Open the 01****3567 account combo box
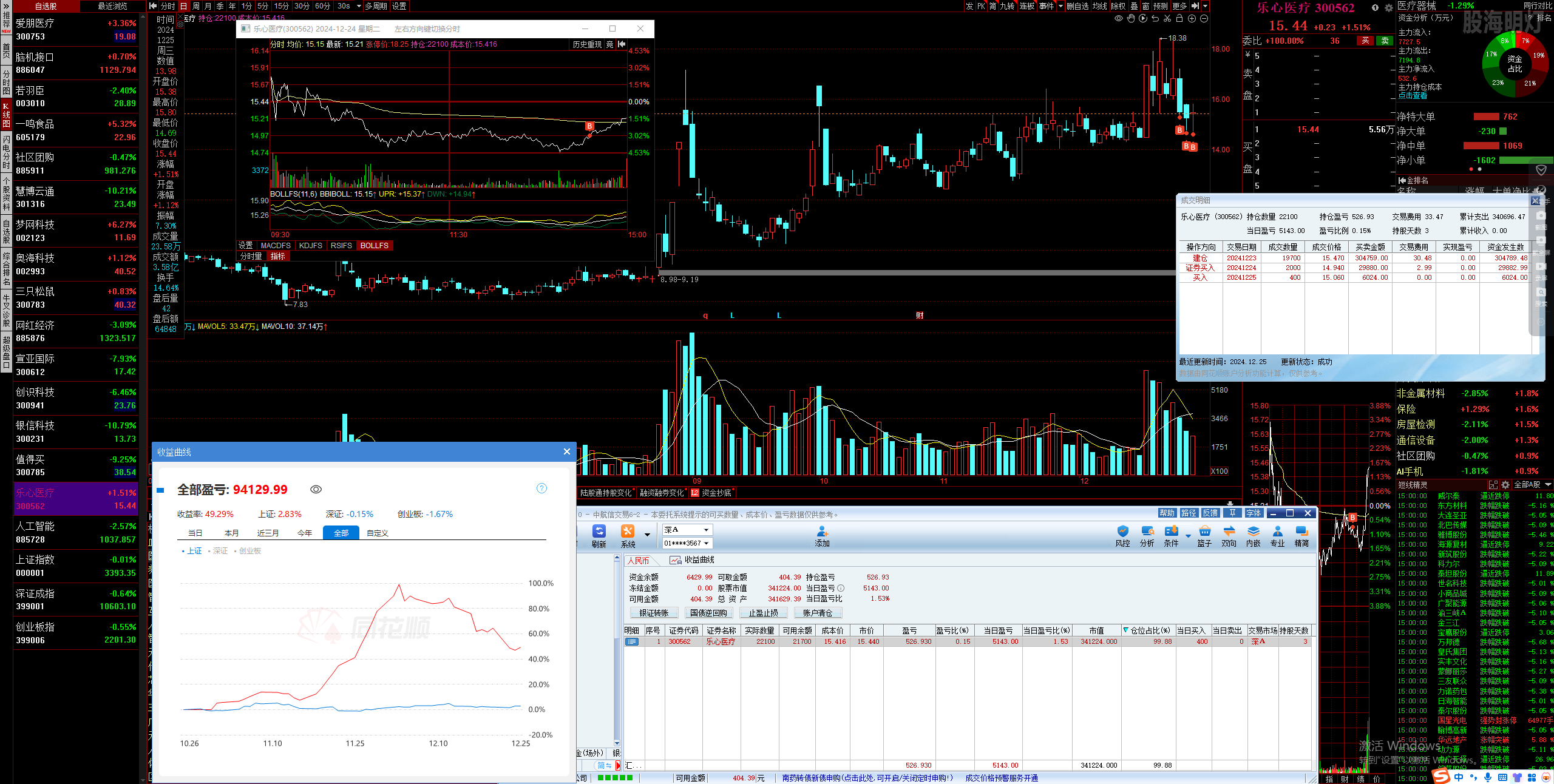 [x=687, y=543]
